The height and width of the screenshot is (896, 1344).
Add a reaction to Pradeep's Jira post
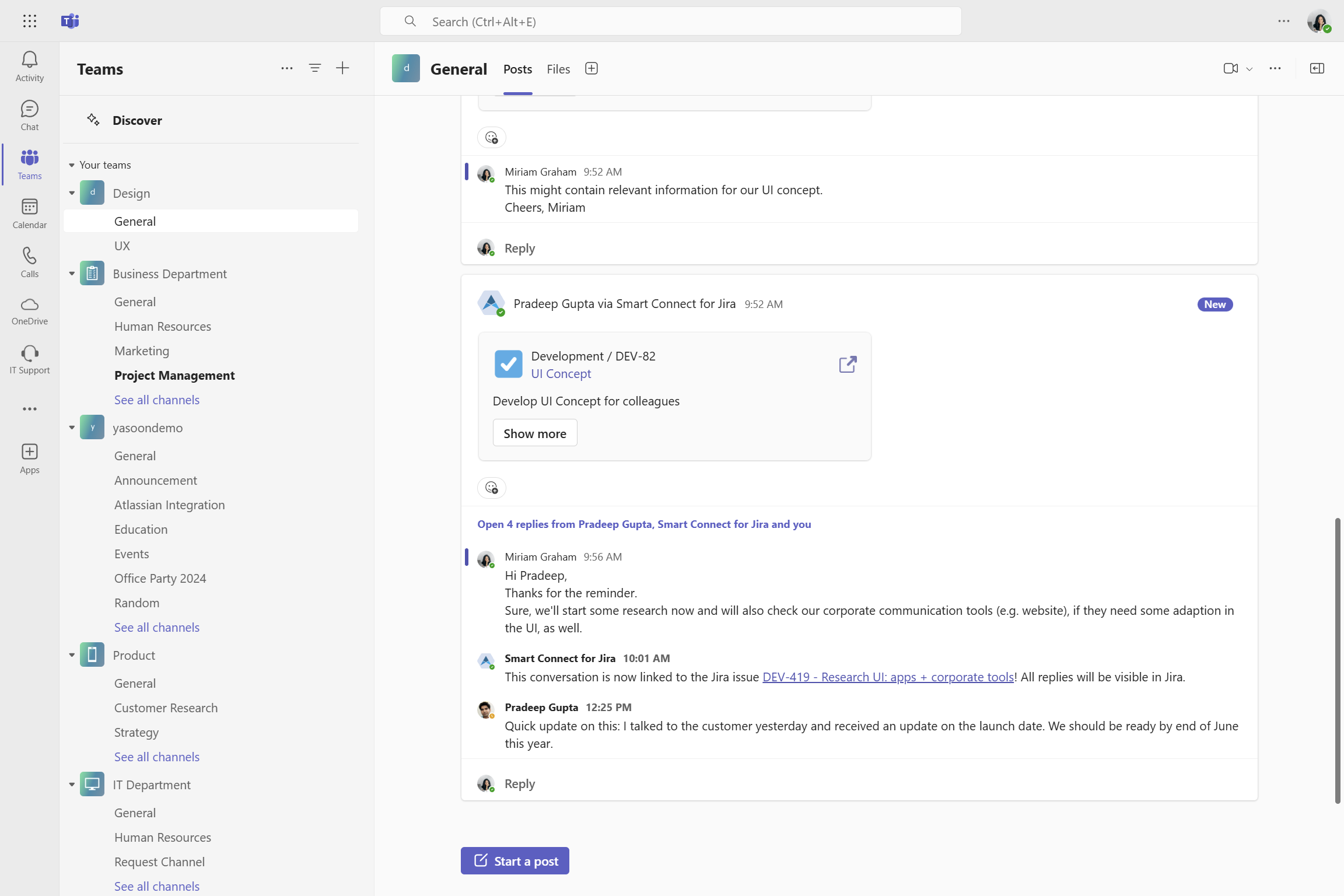pos(491,488)
